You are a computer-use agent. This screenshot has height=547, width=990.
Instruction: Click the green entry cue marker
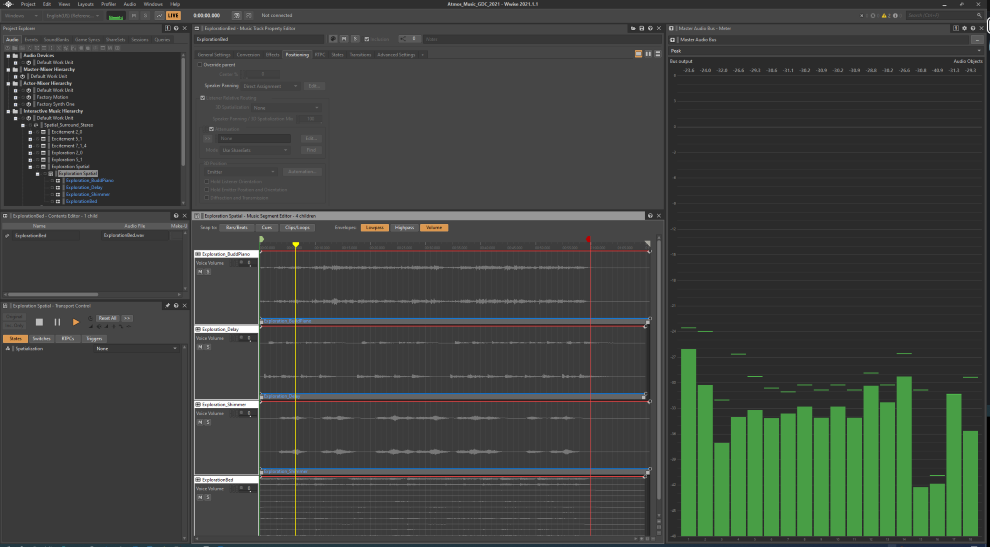pyautogui.click(x=261, y=239)
